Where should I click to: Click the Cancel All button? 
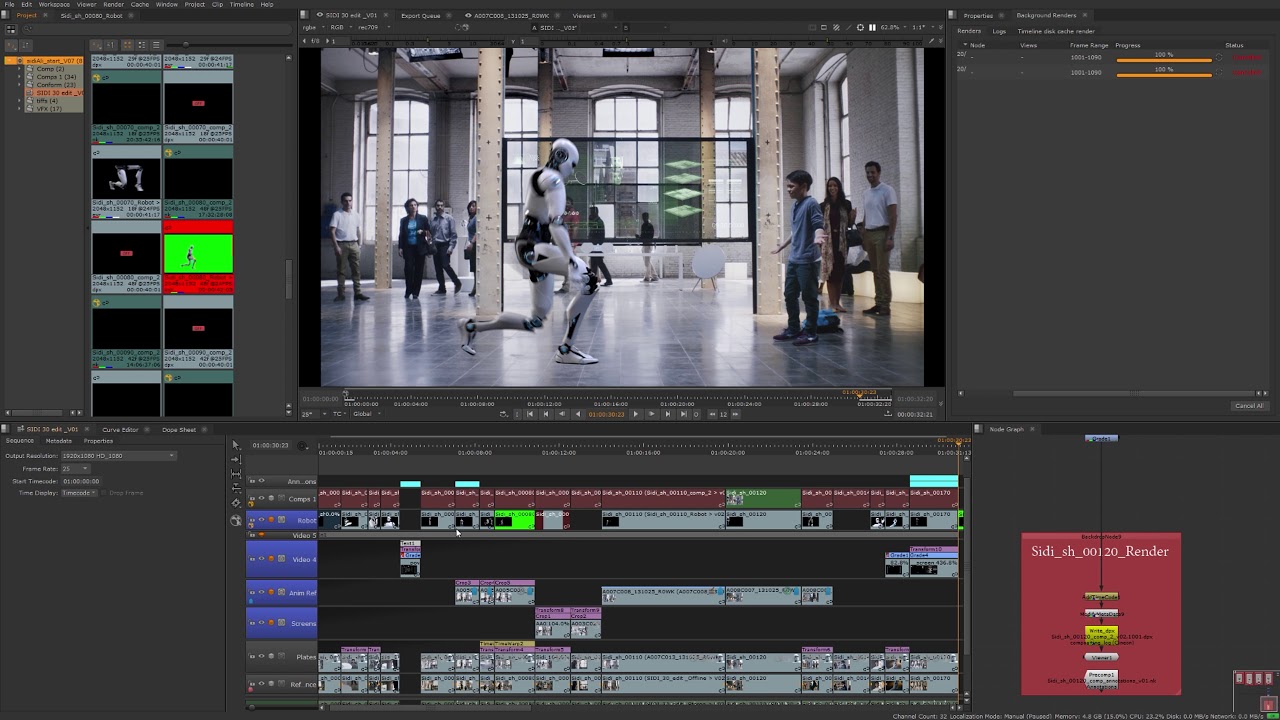pos(1249,405)
